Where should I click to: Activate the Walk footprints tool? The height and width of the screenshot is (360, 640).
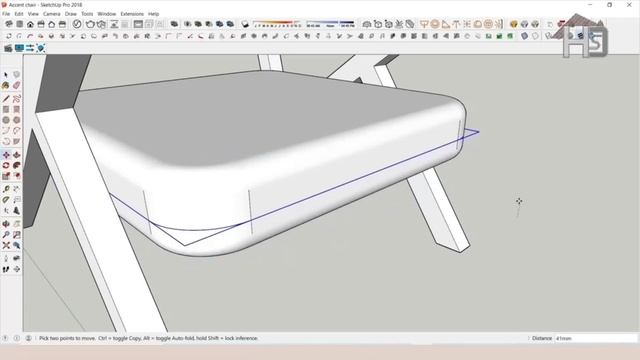(6, 269)
